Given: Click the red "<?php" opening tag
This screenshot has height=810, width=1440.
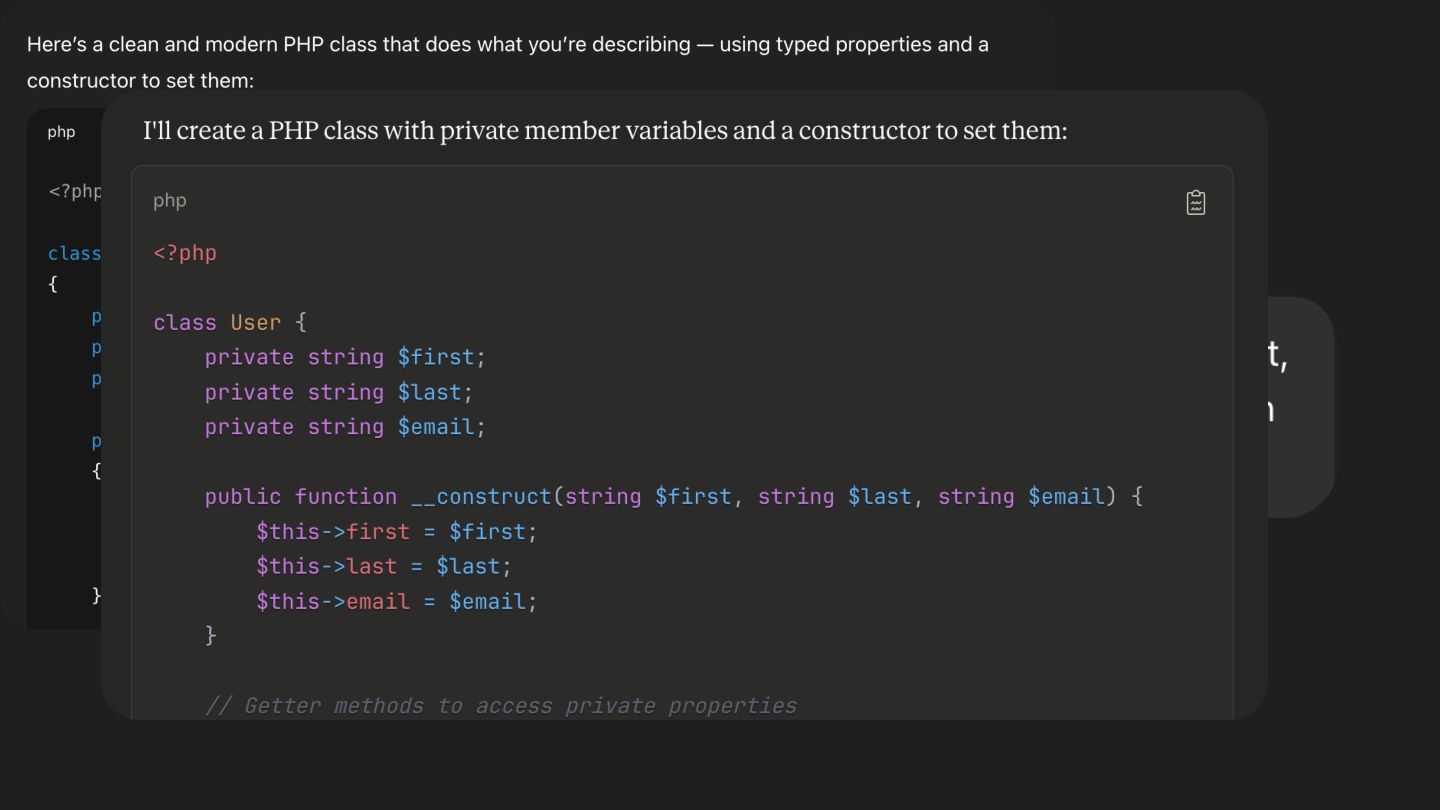Looking at the screenshot, I should pos(185,253).
